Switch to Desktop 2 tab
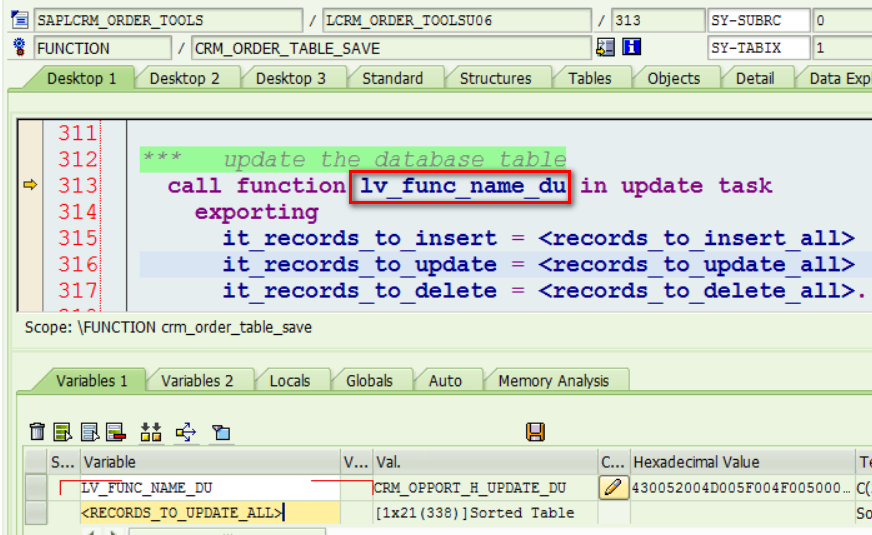This screenshot has height=535, width=872. coord(184,78)
